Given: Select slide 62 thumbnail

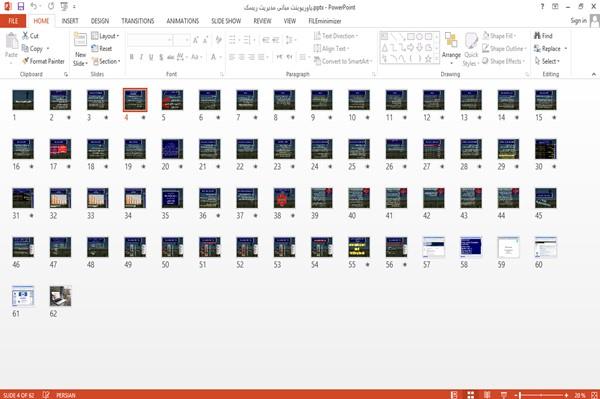Looking at the screenshot, I should tap(60, 296).
